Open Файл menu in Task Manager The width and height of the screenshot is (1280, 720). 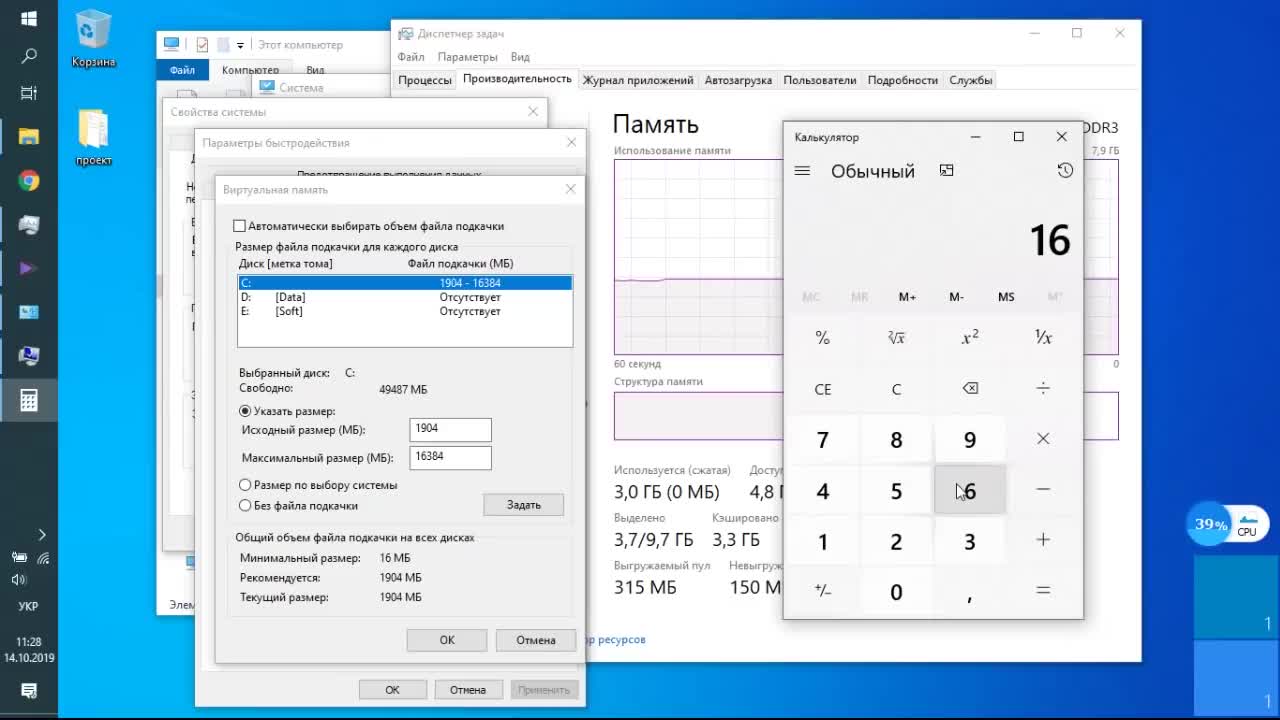tap(411, 57)
